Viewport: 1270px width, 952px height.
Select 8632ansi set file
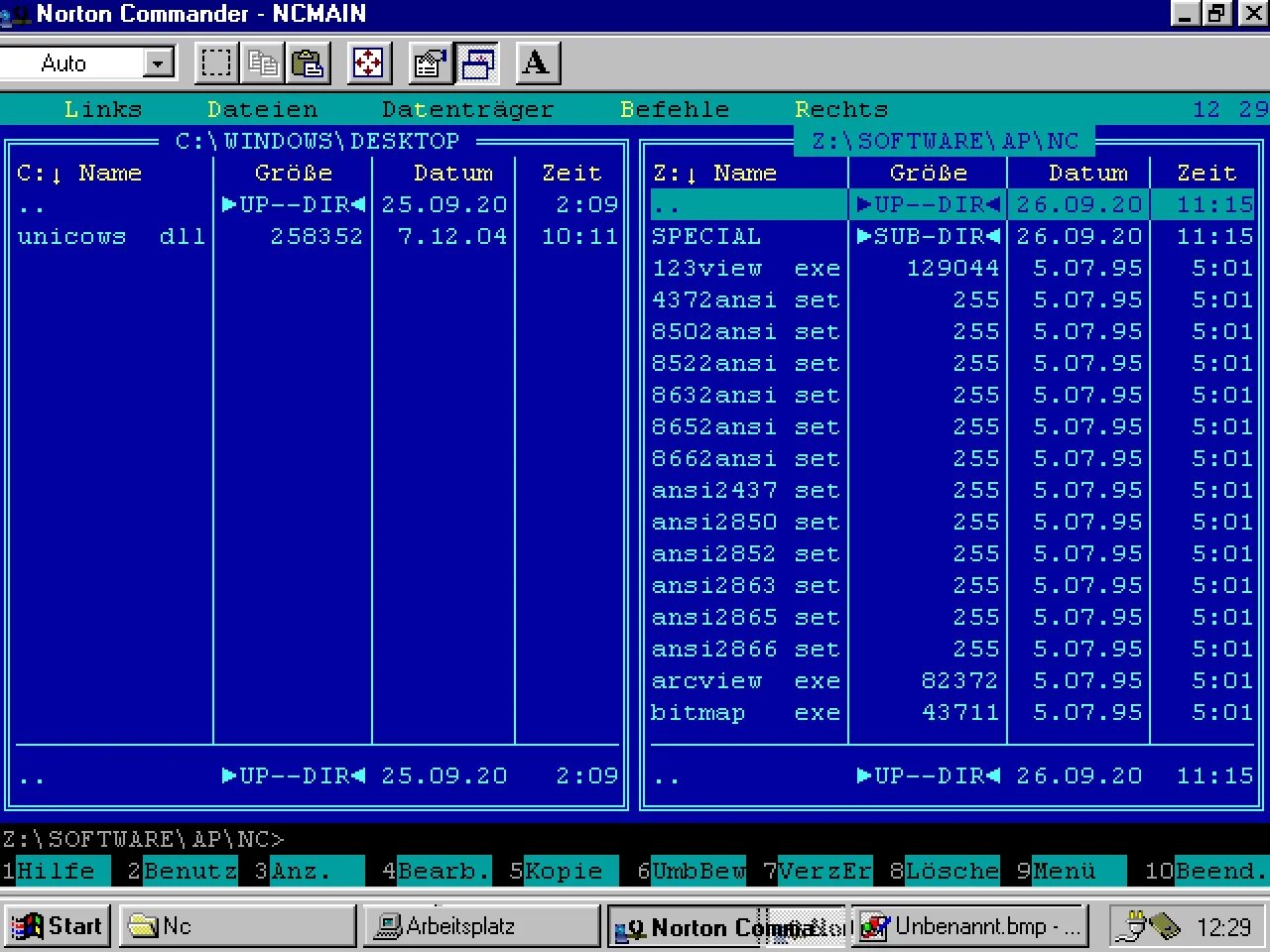(x=952, y=395)
